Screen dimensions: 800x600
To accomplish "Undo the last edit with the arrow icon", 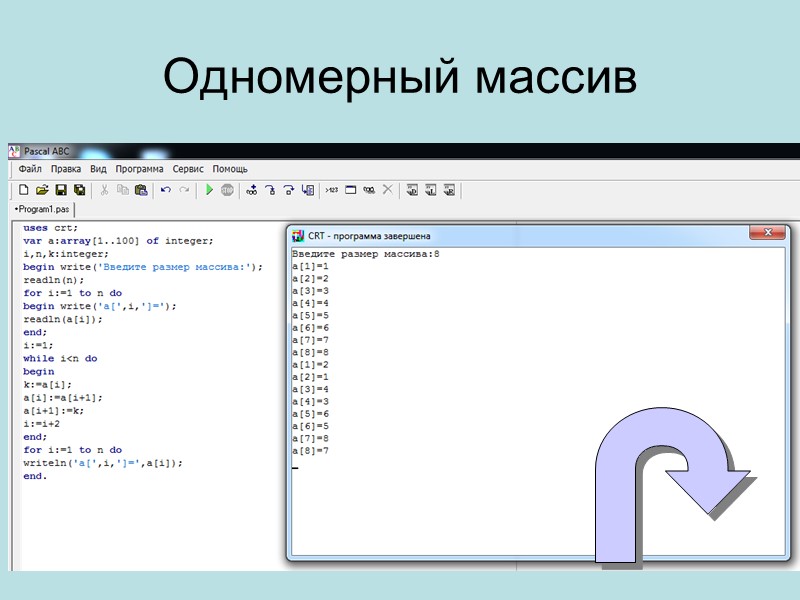I will point(165,188).
